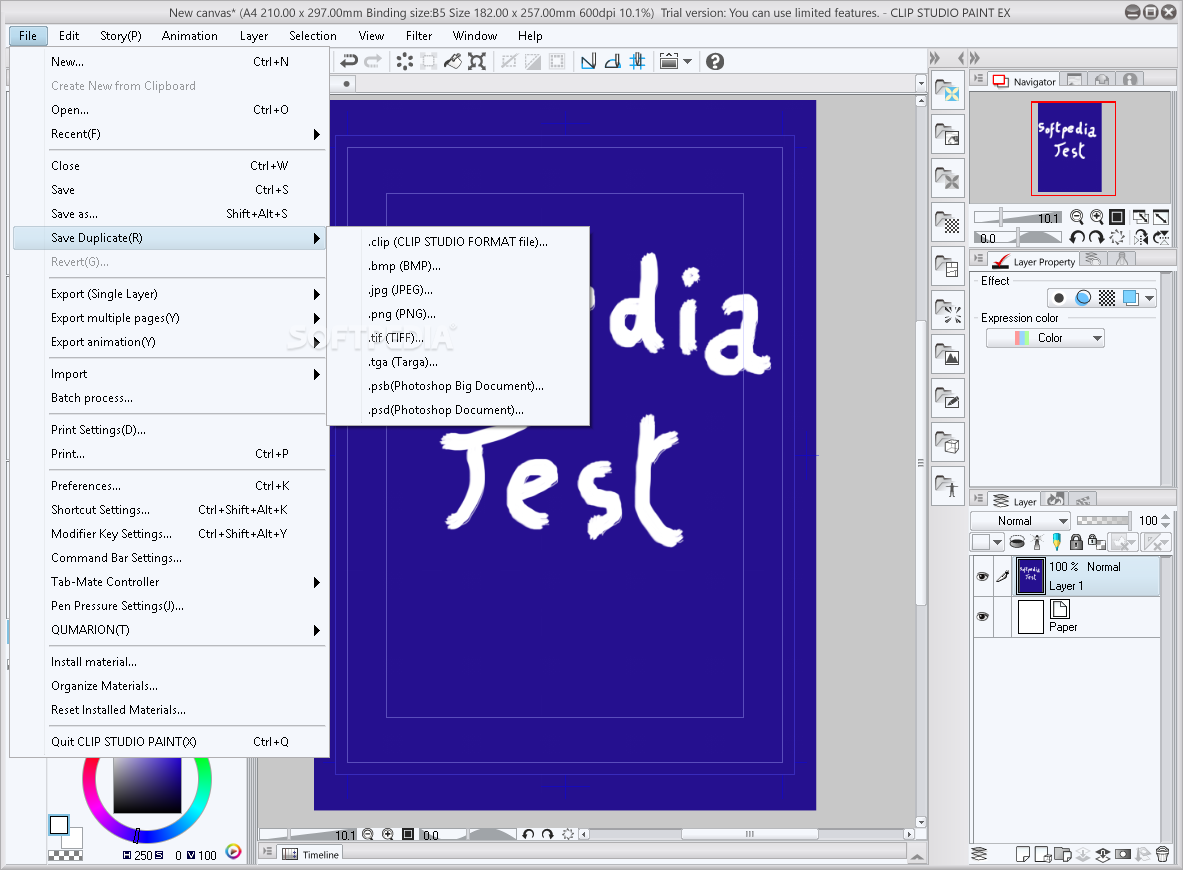
Task: Expand the Export (Single Layer) submenu
Action: coord(169,294)
